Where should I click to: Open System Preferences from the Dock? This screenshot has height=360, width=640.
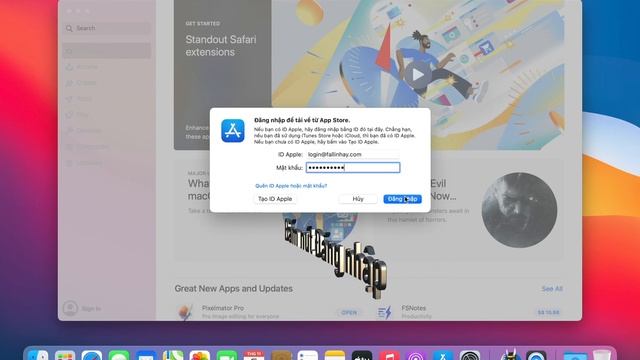[470, 356]
